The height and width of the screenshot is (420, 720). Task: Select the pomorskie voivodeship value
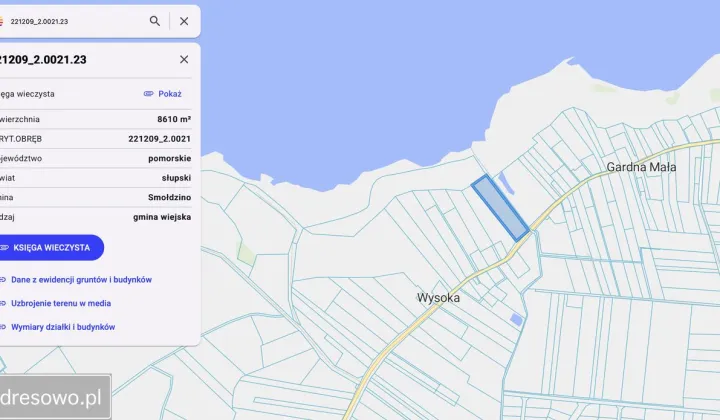169,158
